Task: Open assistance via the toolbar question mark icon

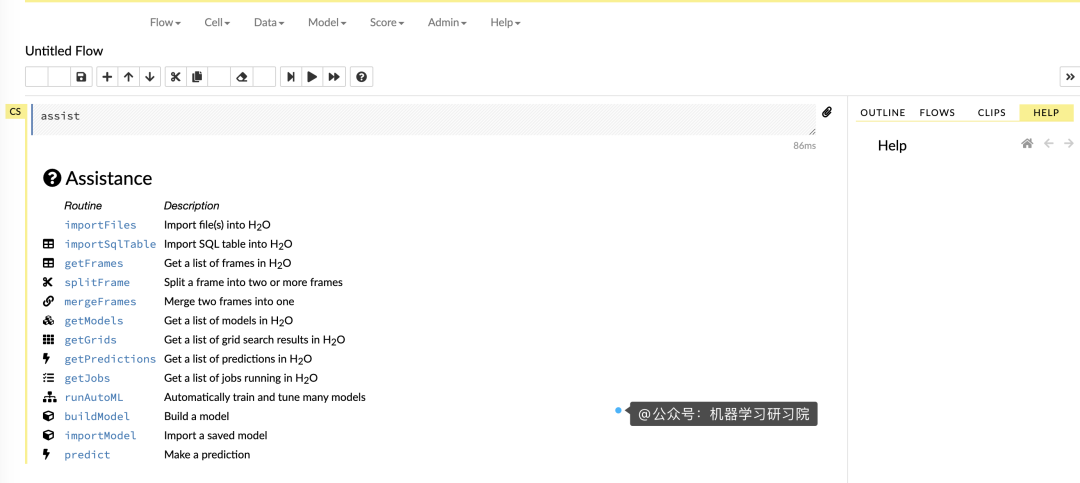Action: tap(362, 76)
